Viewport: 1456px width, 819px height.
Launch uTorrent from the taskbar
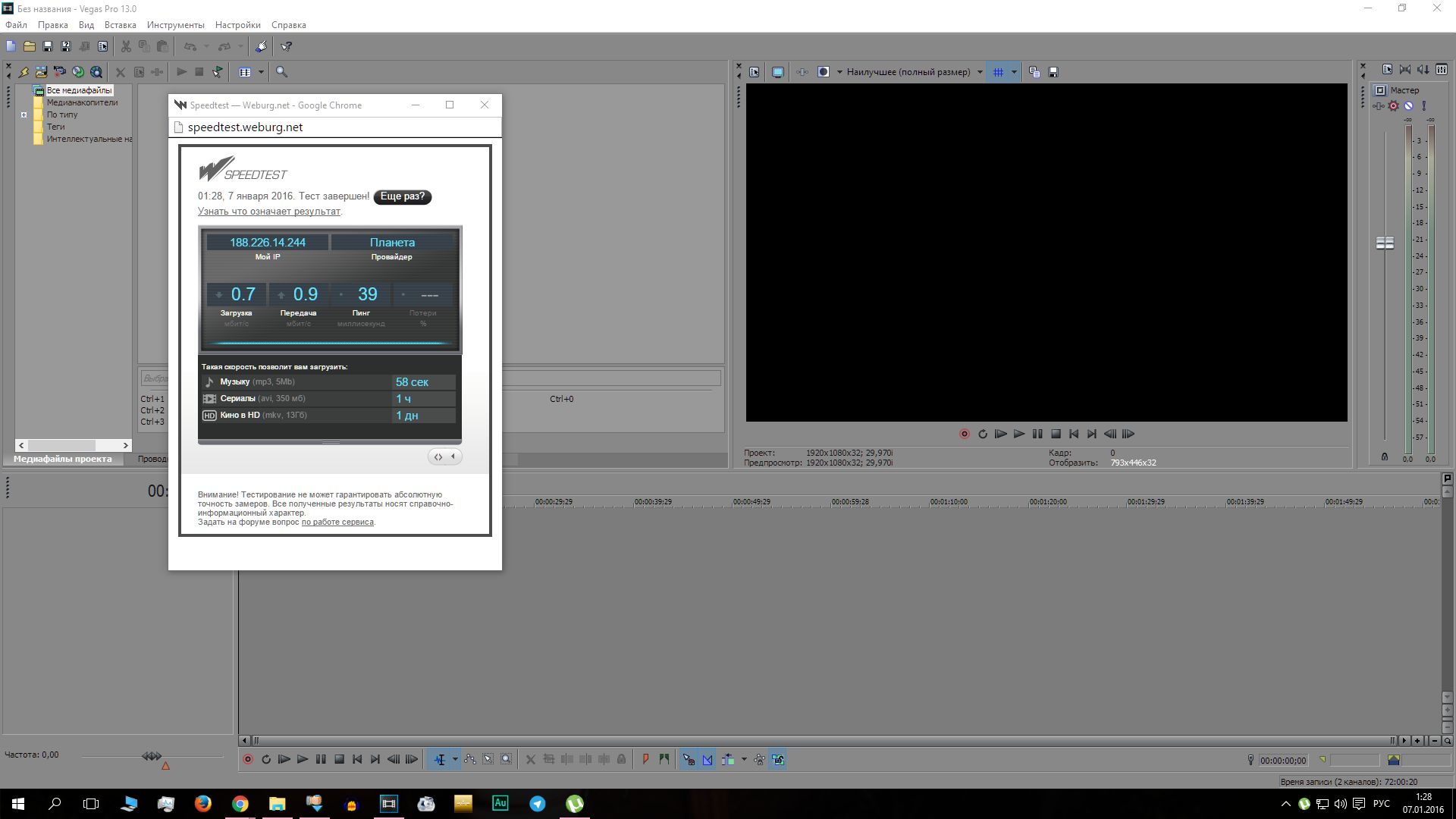pos(575,804)
